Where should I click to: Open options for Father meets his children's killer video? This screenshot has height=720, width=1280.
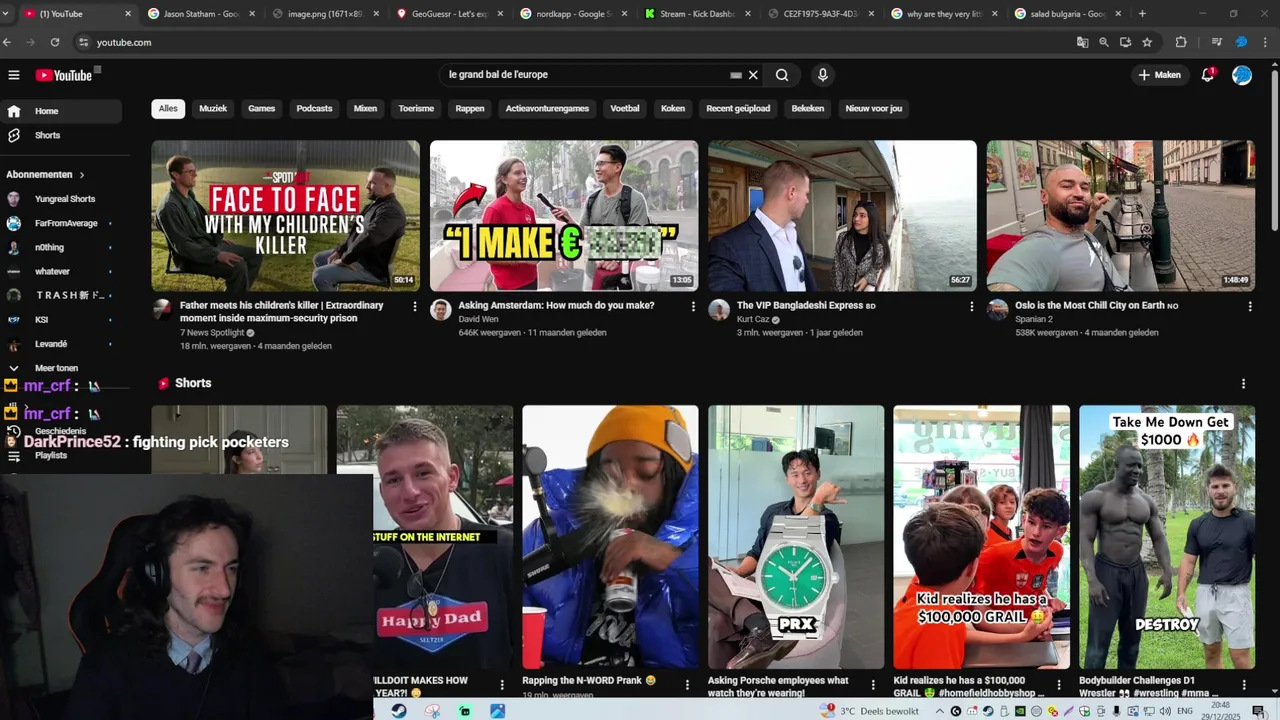(415, 307)
